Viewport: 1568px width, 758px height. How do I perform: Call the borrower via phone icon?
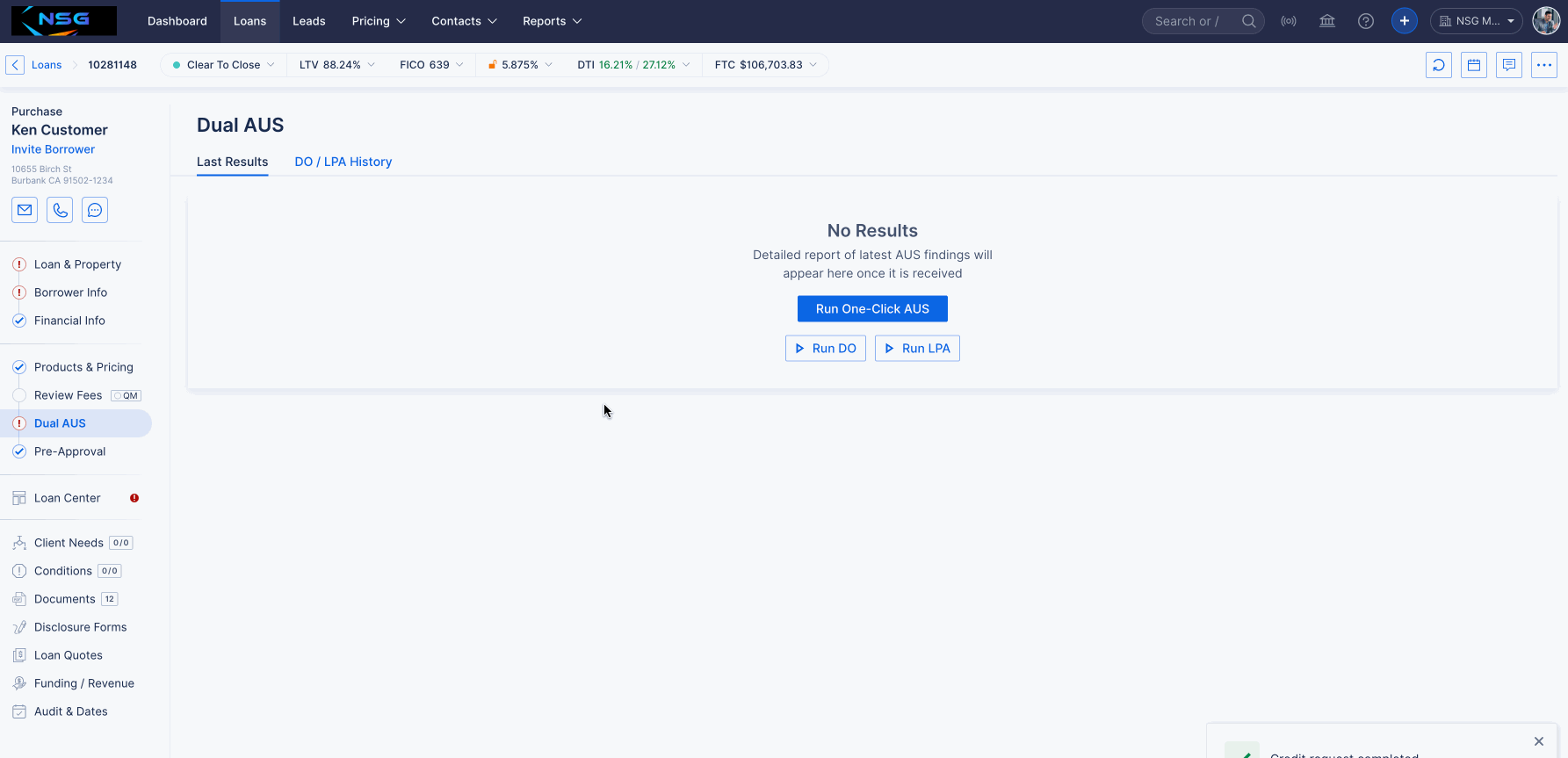60,210
